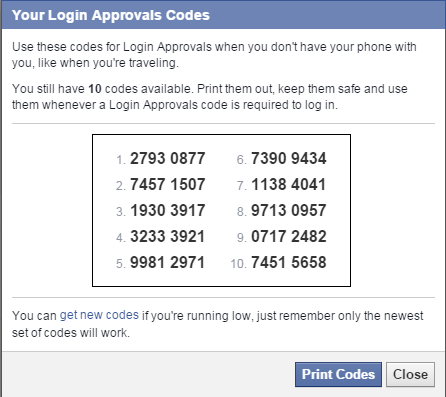Screen dimensions: 446x397
Task: Click the number label 10. in the list
Action: (239, 264)
